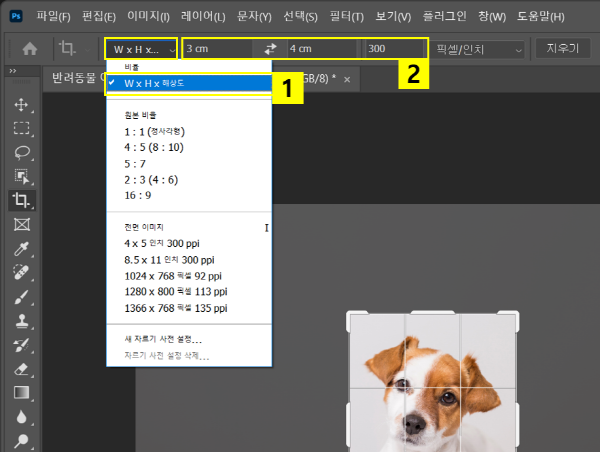
Task: Select the Dodge tool
Action: coord(21,441)
